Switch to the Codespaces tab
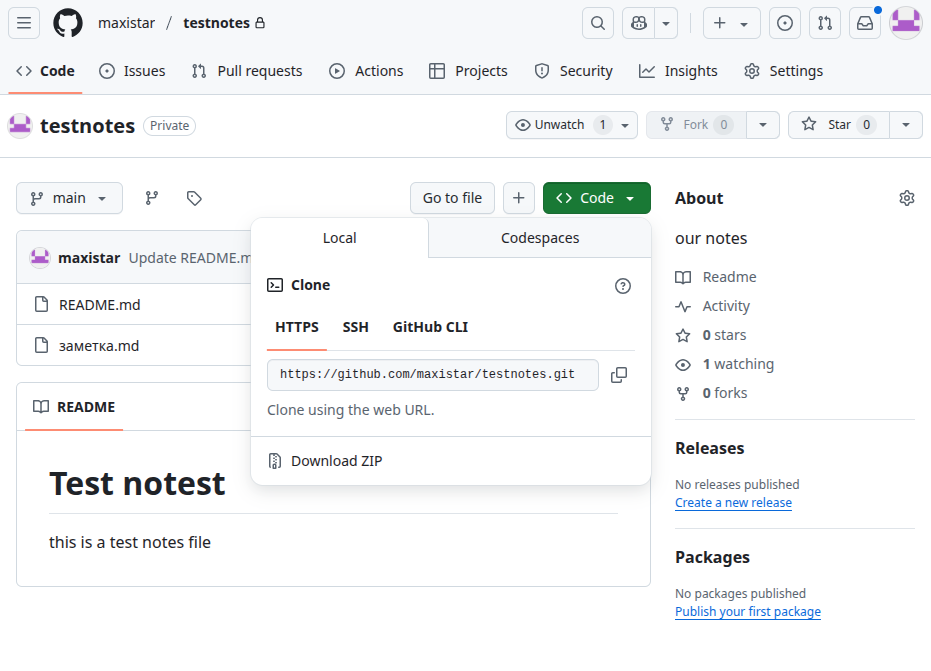Viewport: 931px width, 671px height. pyautogui.click(x=540, y=238)
